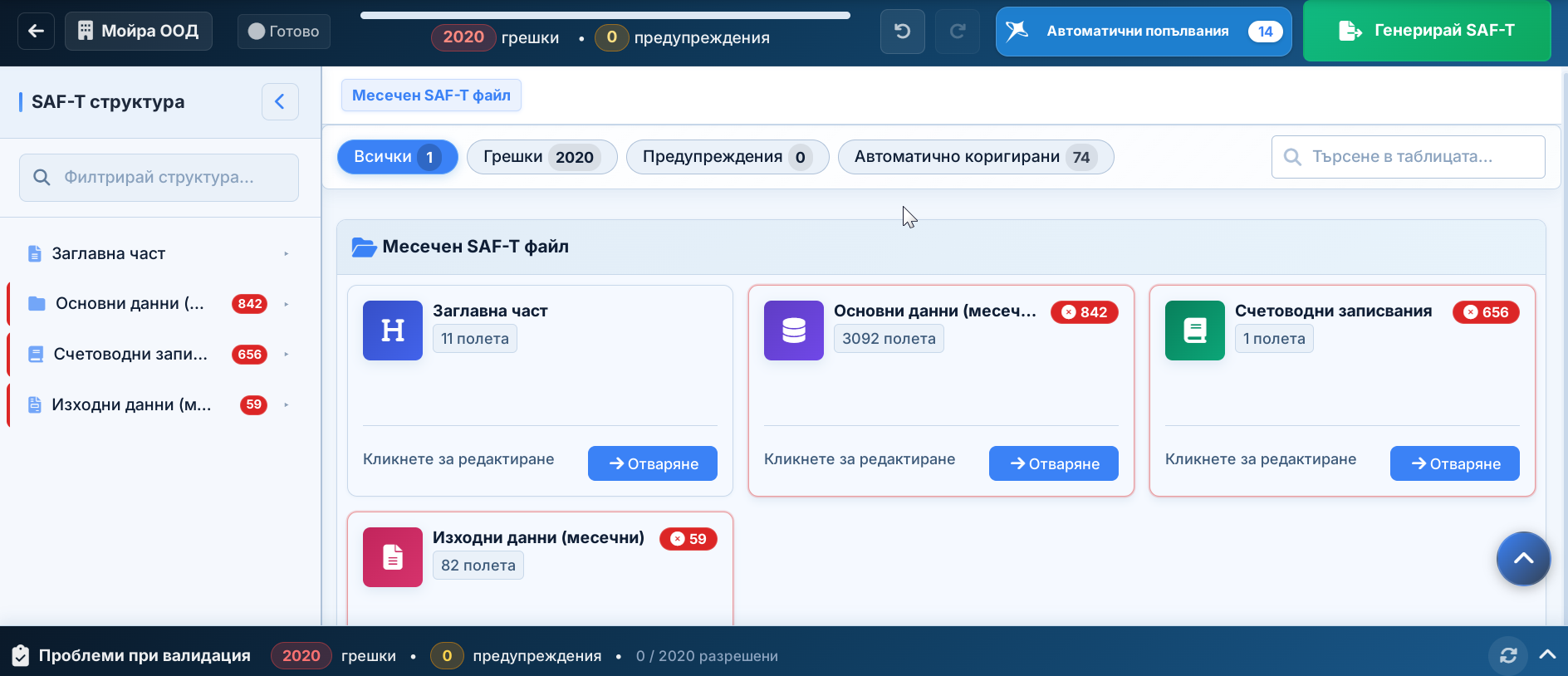Click the 656 error badge on Счетоводни записвания card
1568x676 pixels.
pos(1486,312)
